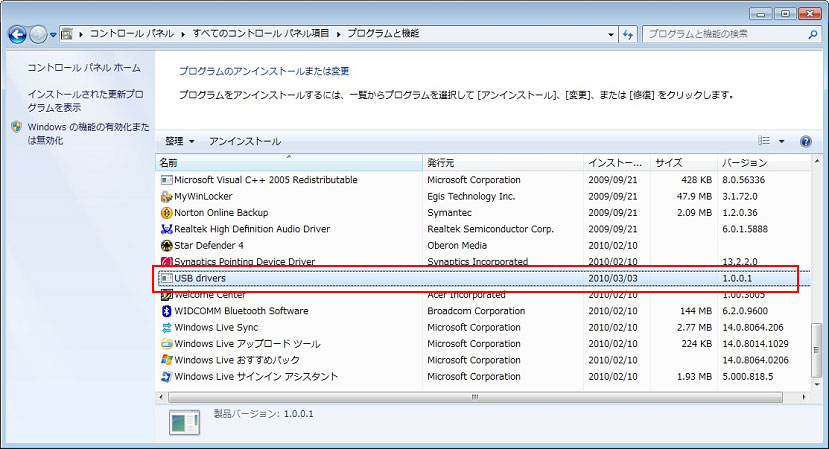Click コントロール パネル breadcrumb in address bar
This screenshot has width=829, height=449.
click(x=131, y=33)
